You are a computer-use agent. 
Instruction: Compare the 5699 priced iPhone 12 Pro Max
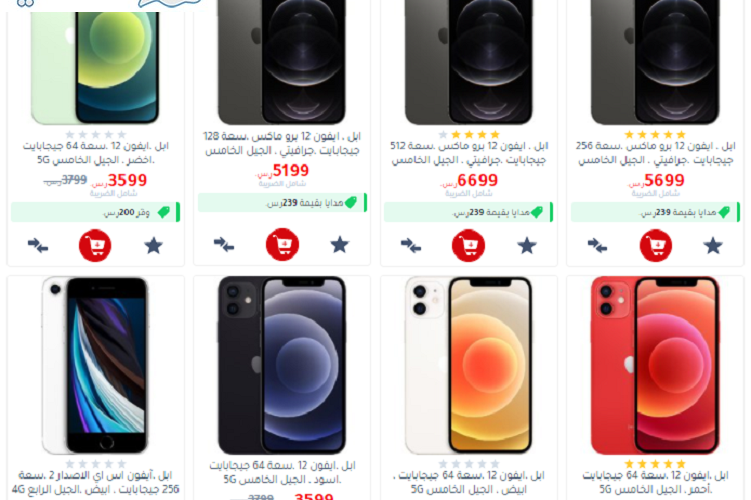[x=598, y=245]
